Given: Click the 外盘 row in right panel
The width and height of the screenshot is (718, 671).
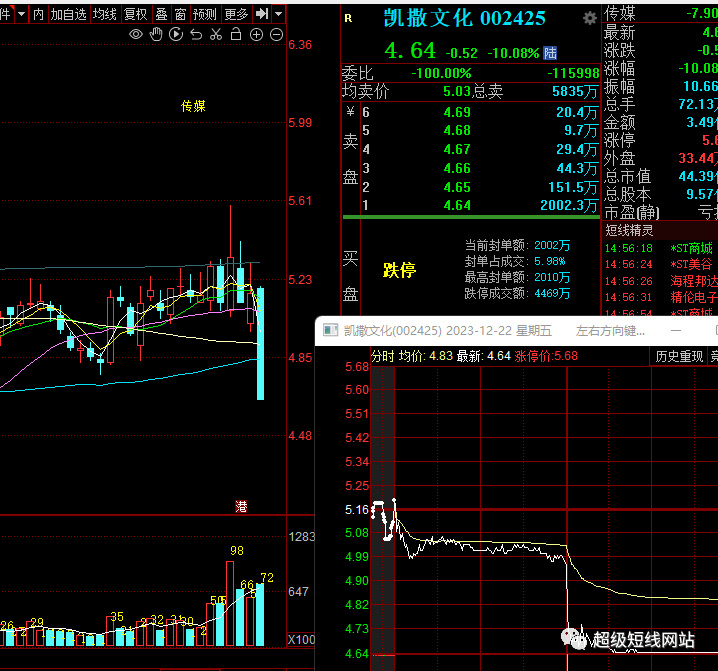Looking at the screenshot, I should pos(660,158).
